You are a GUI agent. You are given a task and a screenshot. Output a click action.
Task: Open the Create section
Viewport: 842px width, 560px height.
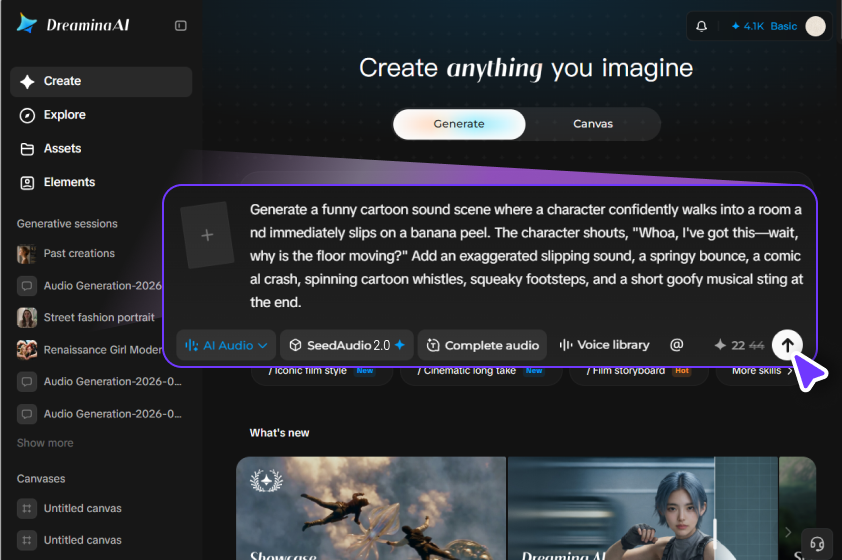point(101,82)
